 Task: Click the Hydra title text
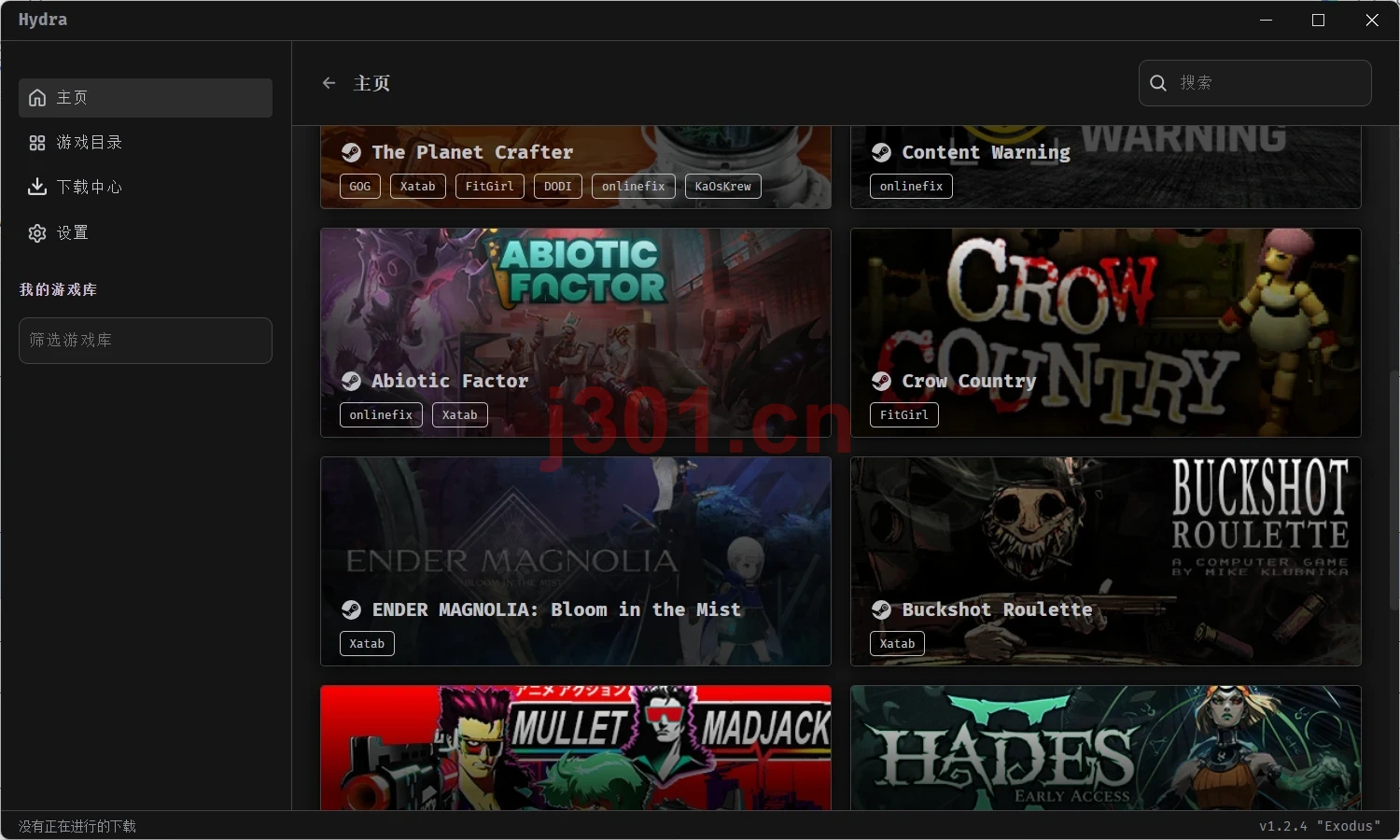(x=43, y=20)
